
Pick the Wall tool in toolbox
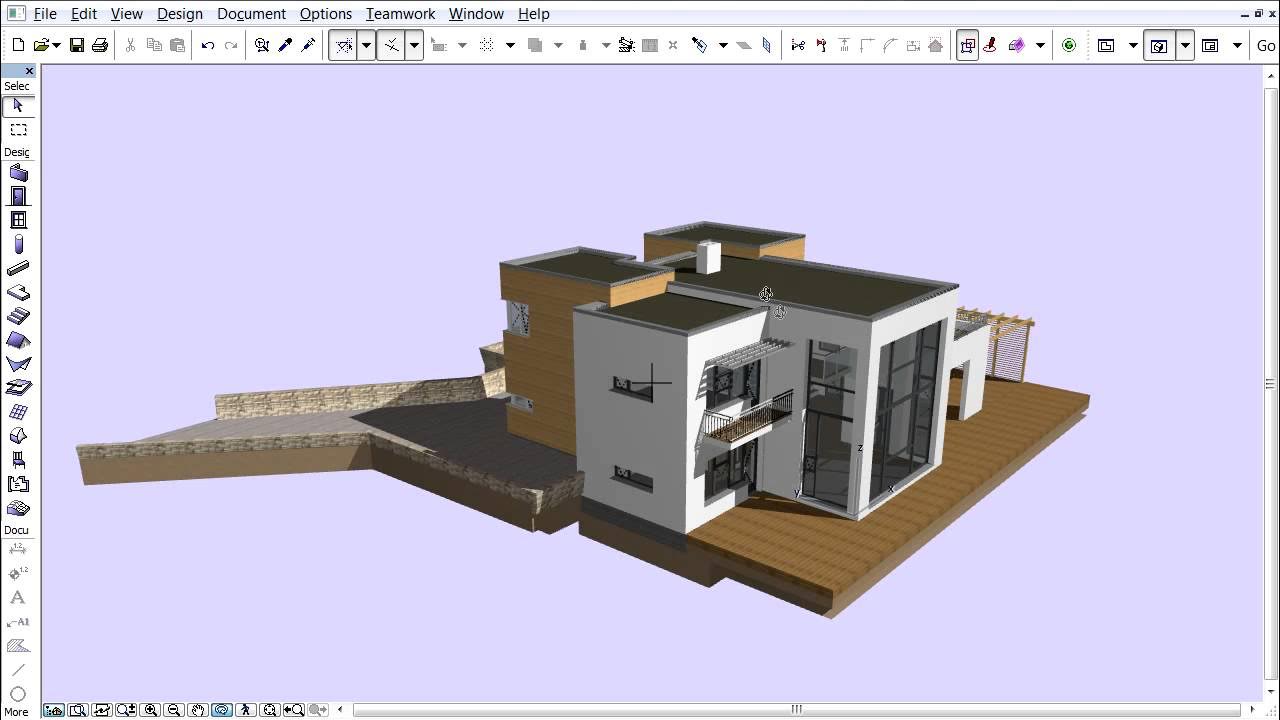coord(18,173)
